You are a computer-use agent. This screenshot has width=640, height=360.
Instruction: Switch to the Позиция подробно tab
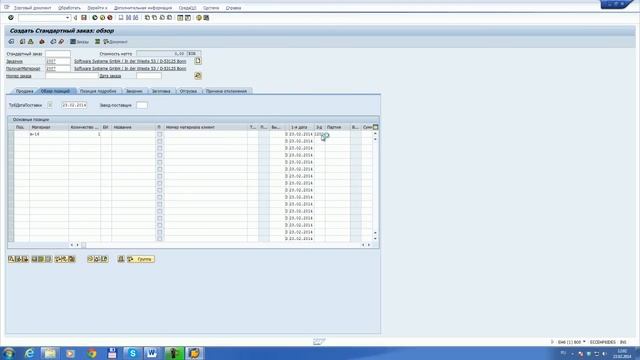point(98,91)
